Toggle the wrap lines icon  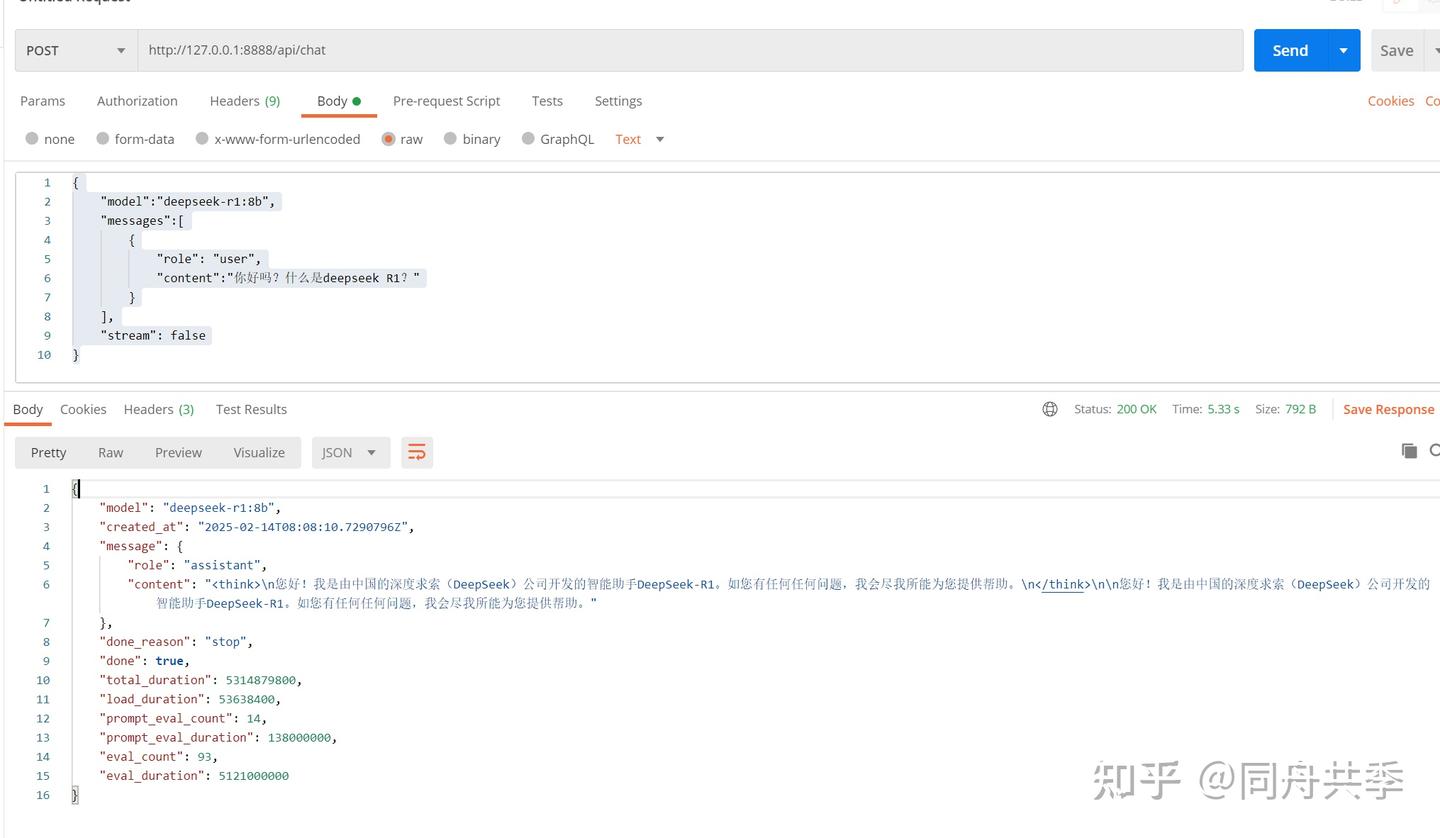(x=417, y=452)
